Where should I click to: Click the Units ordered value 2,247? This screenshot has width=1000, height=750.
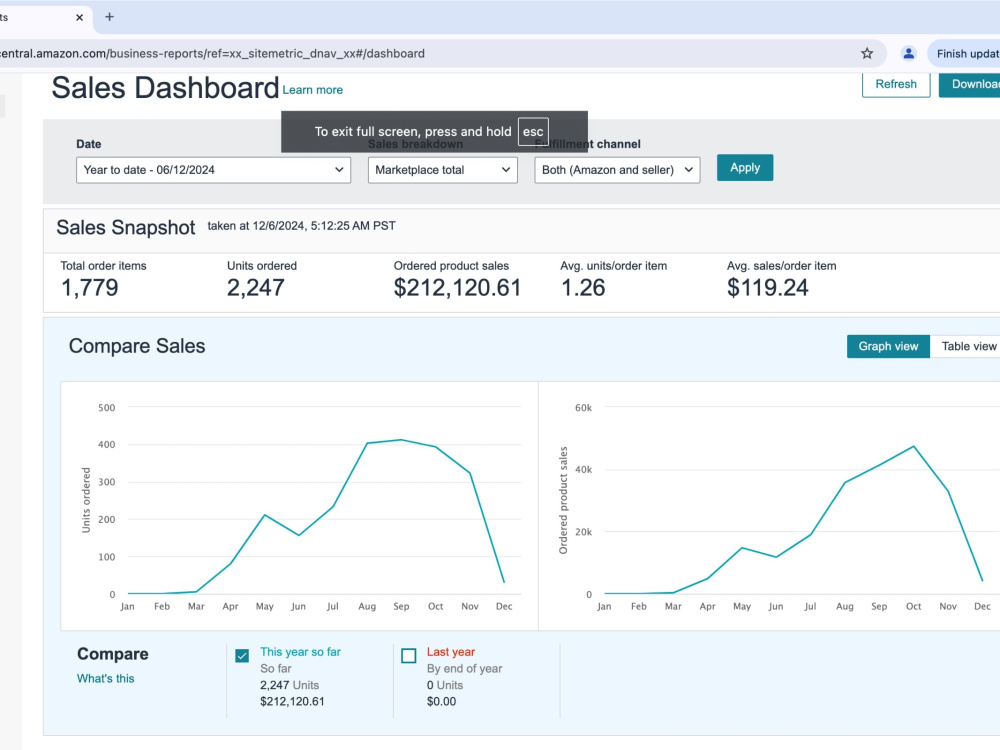[x=256, y=288]
